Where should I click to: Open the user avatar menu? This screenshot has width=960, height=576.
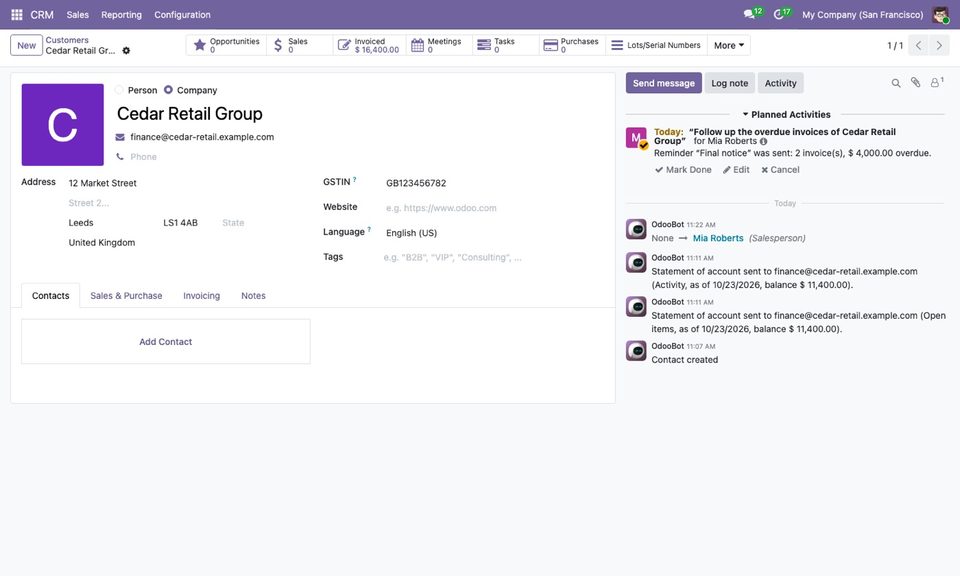coord(940,15)
